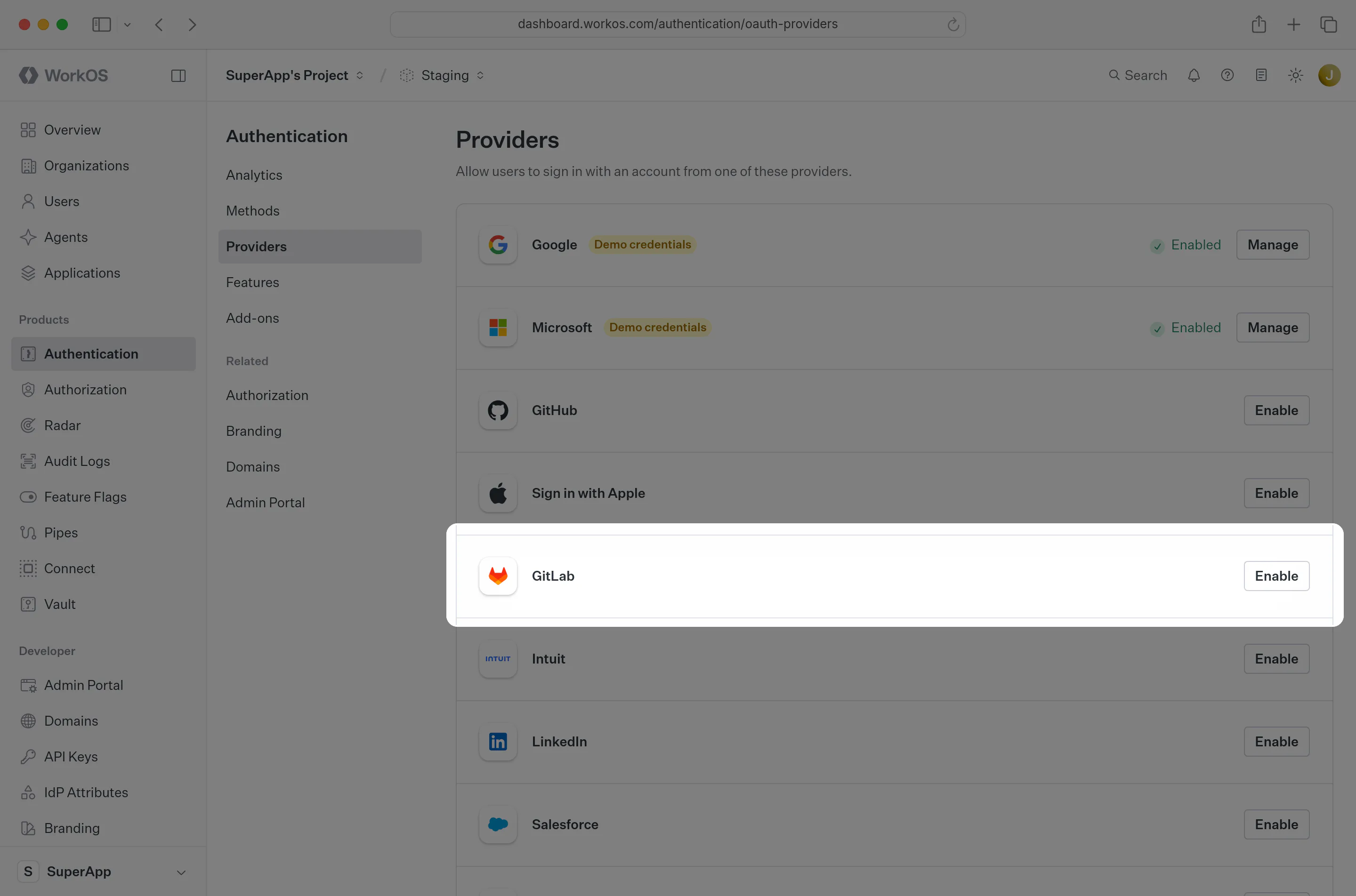Click the WorkOS logo
Screen dimensions: 1356x896
(64, 75)
